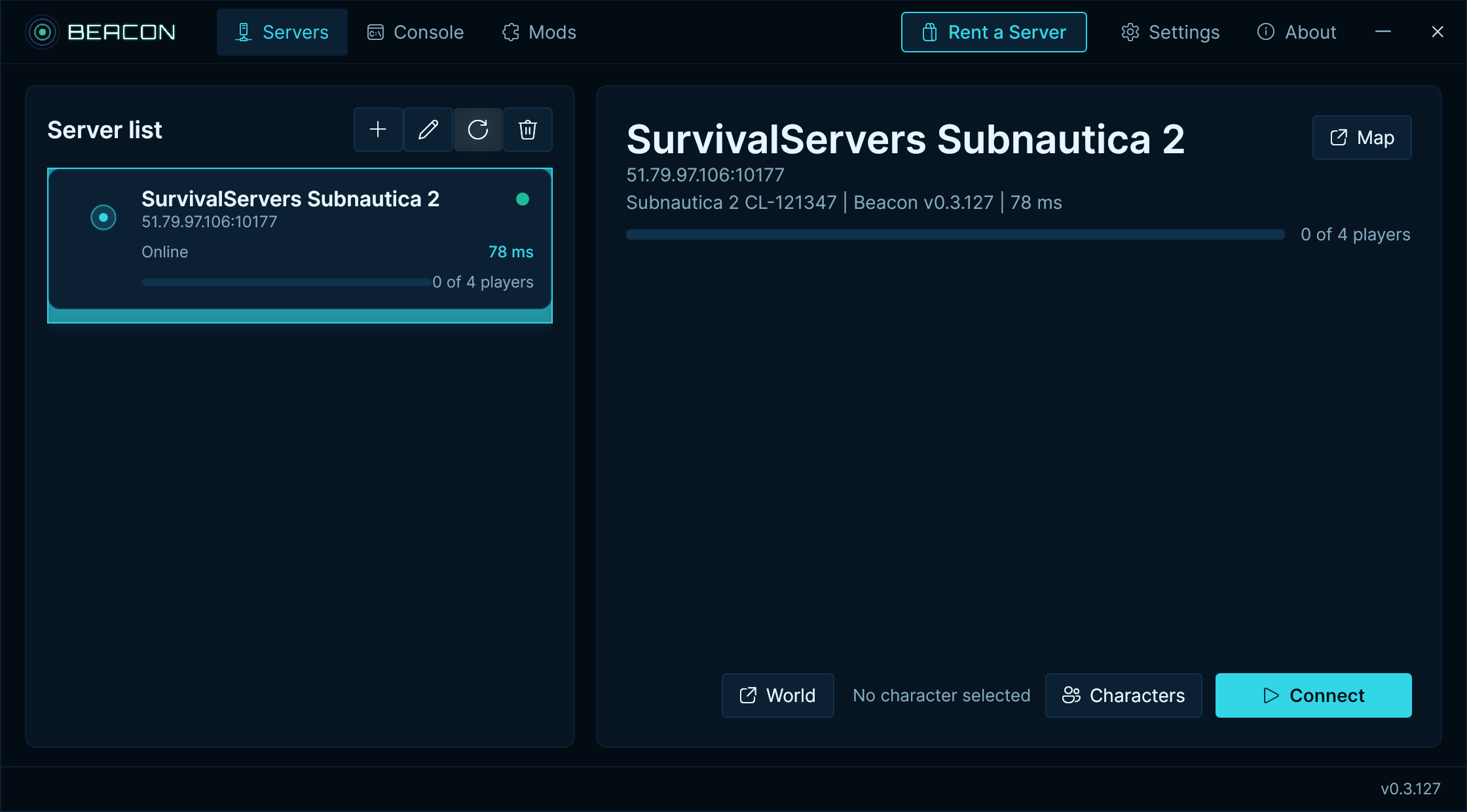Delete the selected server with trash icon
Viewport: 1467px width, 812px height.
tap(528, 130)
